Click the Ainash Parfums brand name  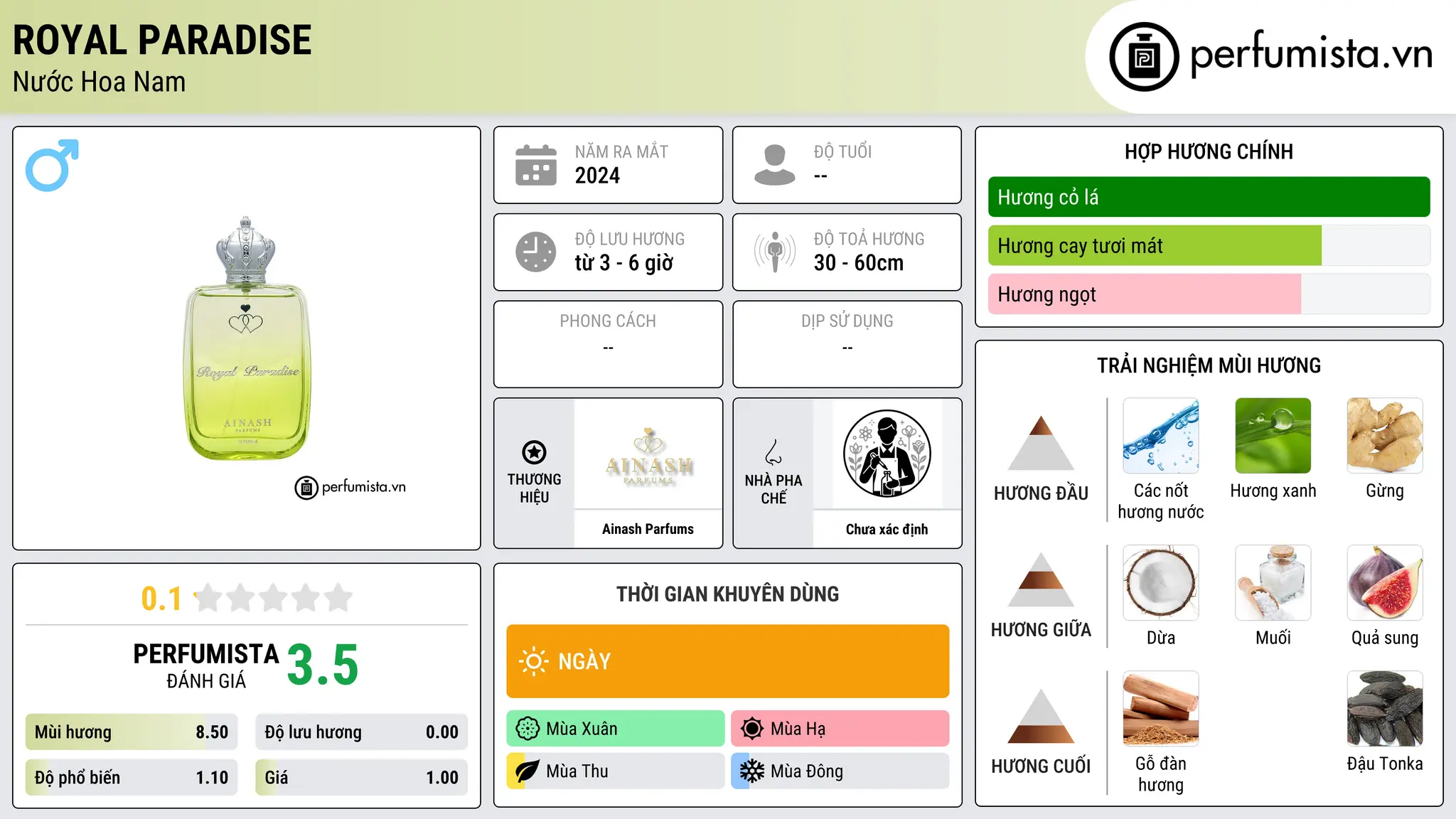(x=648, y=529)
